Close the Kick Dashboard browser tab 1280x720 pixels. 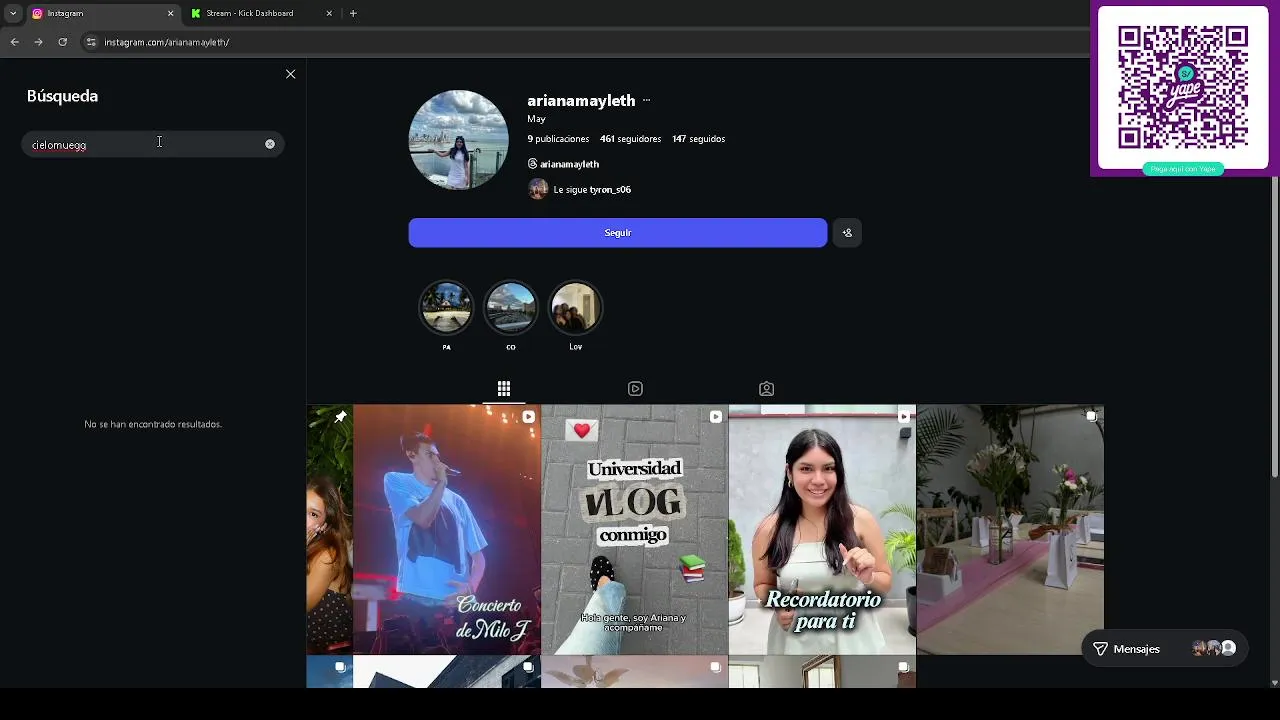[329, 13]
